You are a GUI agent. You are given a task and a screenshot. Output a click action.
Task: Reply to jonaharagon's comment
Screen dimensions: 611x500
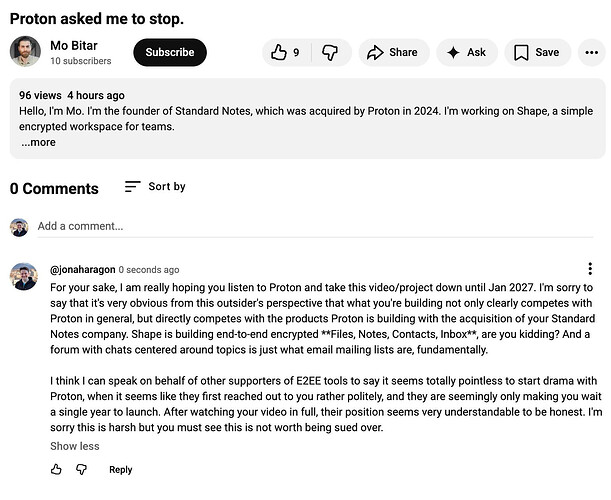tap(120, 470)
